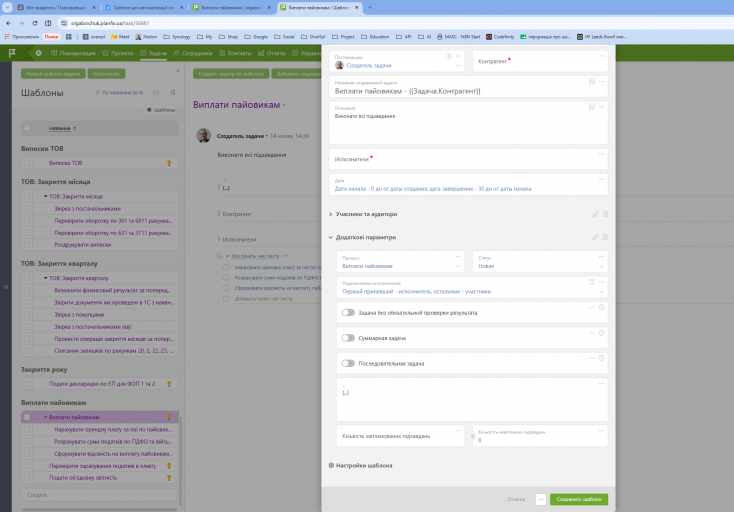The image size is (734, 512).
Task: Click edit pencil icon for Додаткові параметри
Action: tap(595, 237)
